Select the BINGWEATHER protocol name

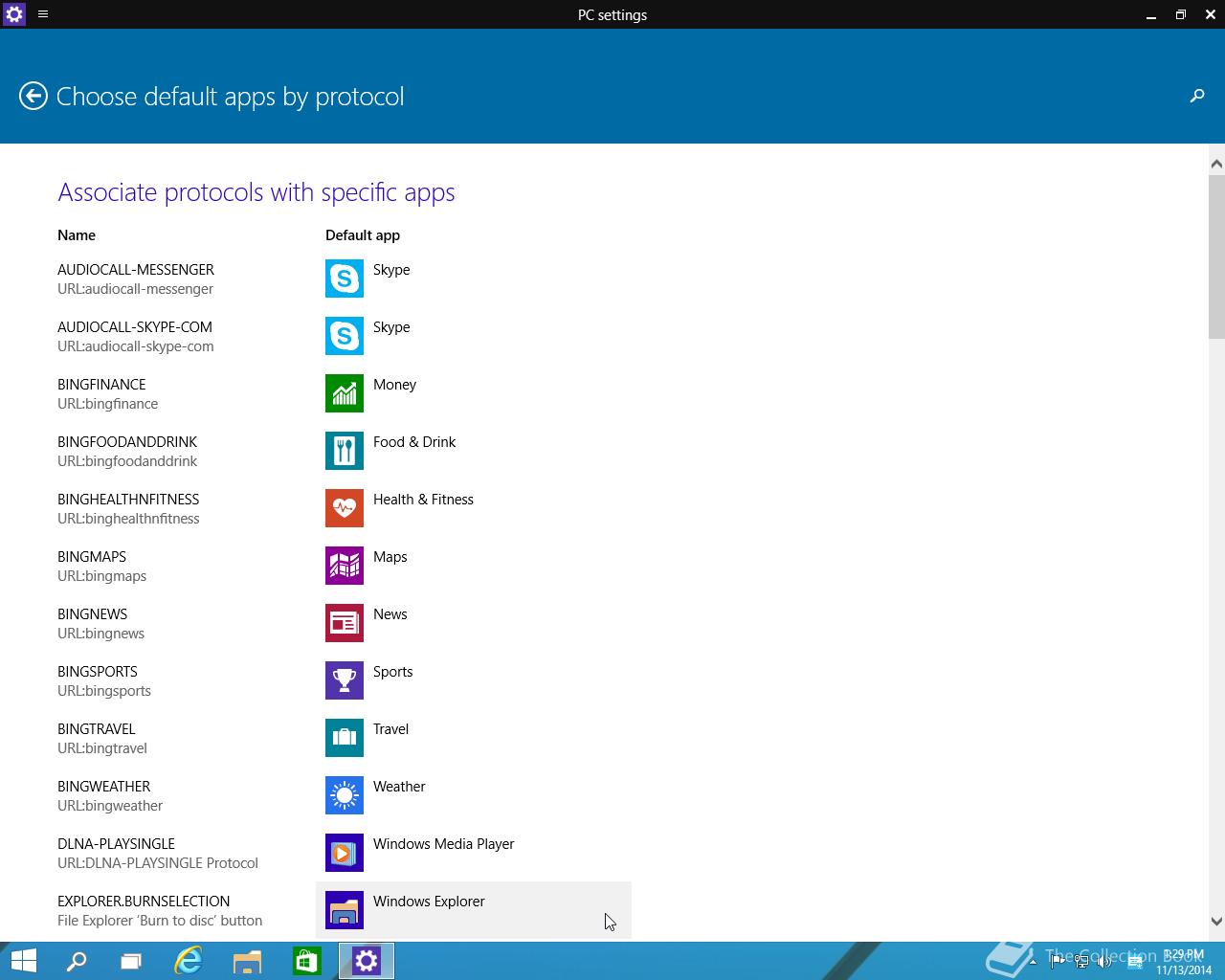click(103, 787)
